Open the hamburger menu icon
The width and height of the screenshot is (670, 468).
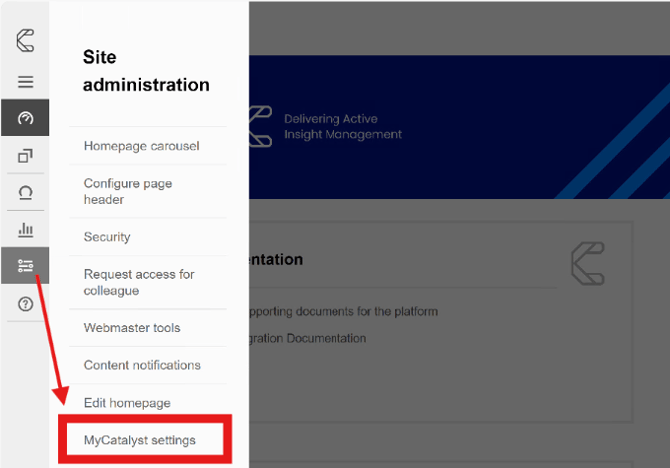[x=25, y=82]
